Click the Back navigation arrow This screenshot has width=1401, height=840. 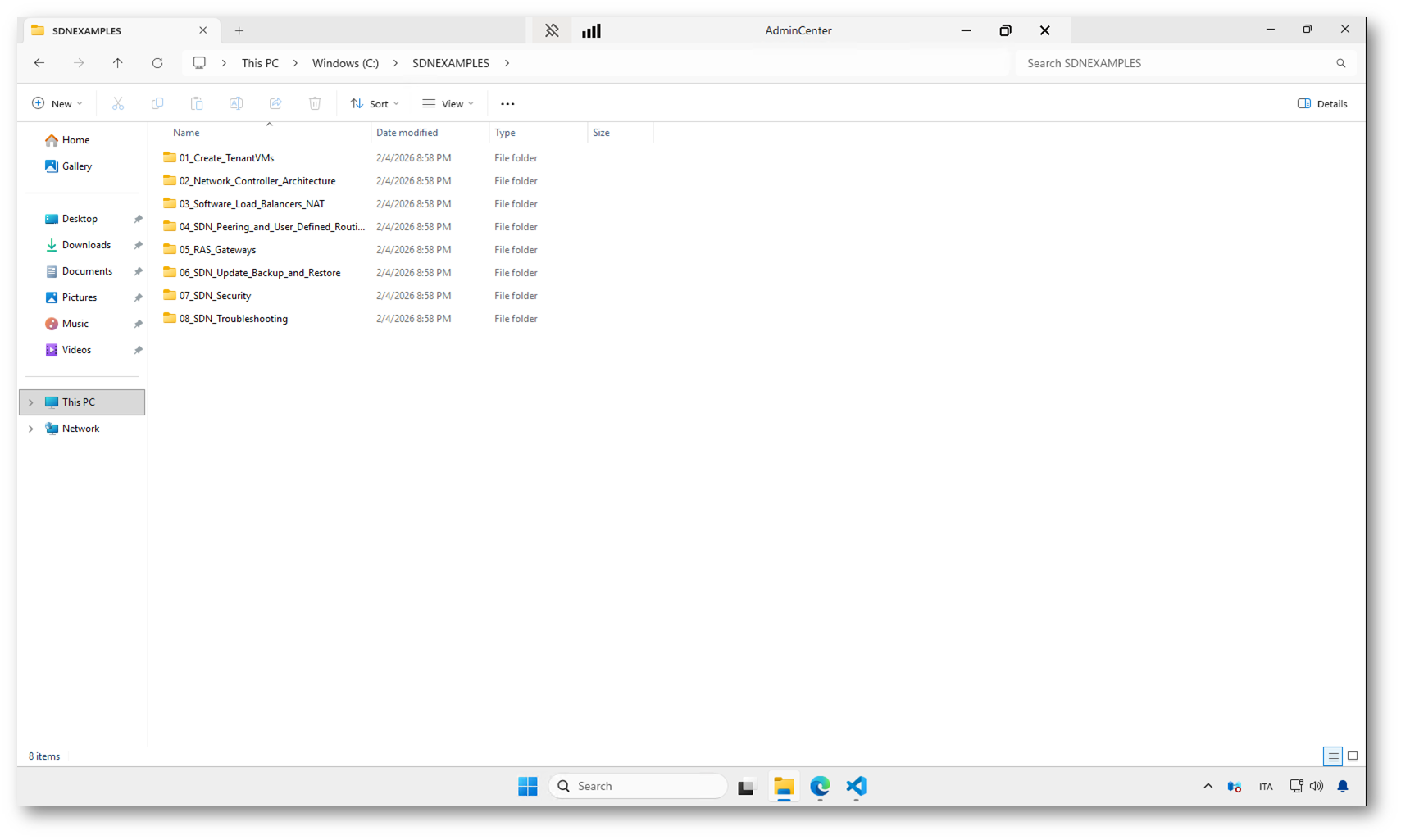[x=39, y=63]
